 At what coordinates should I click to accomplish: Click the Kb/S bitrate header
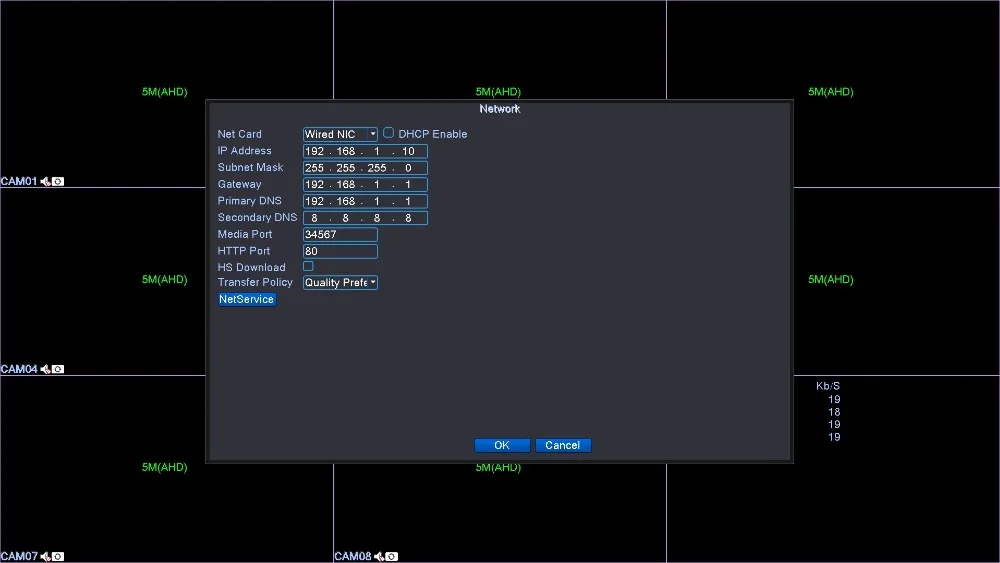[828, 386]
